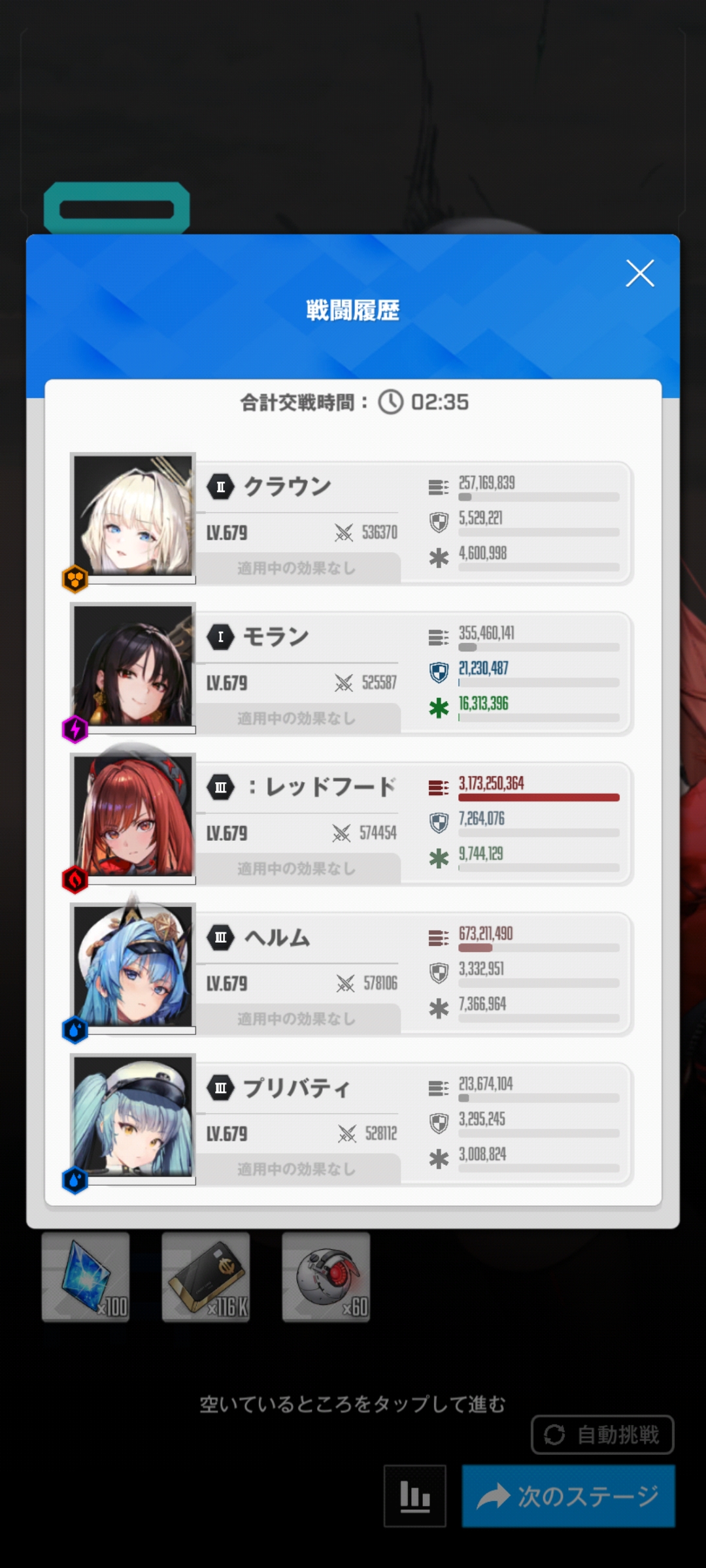Select プリバティ character portrait
Image resolution: width=706 pixels, height=1568 pixels.
point(133,1117)
